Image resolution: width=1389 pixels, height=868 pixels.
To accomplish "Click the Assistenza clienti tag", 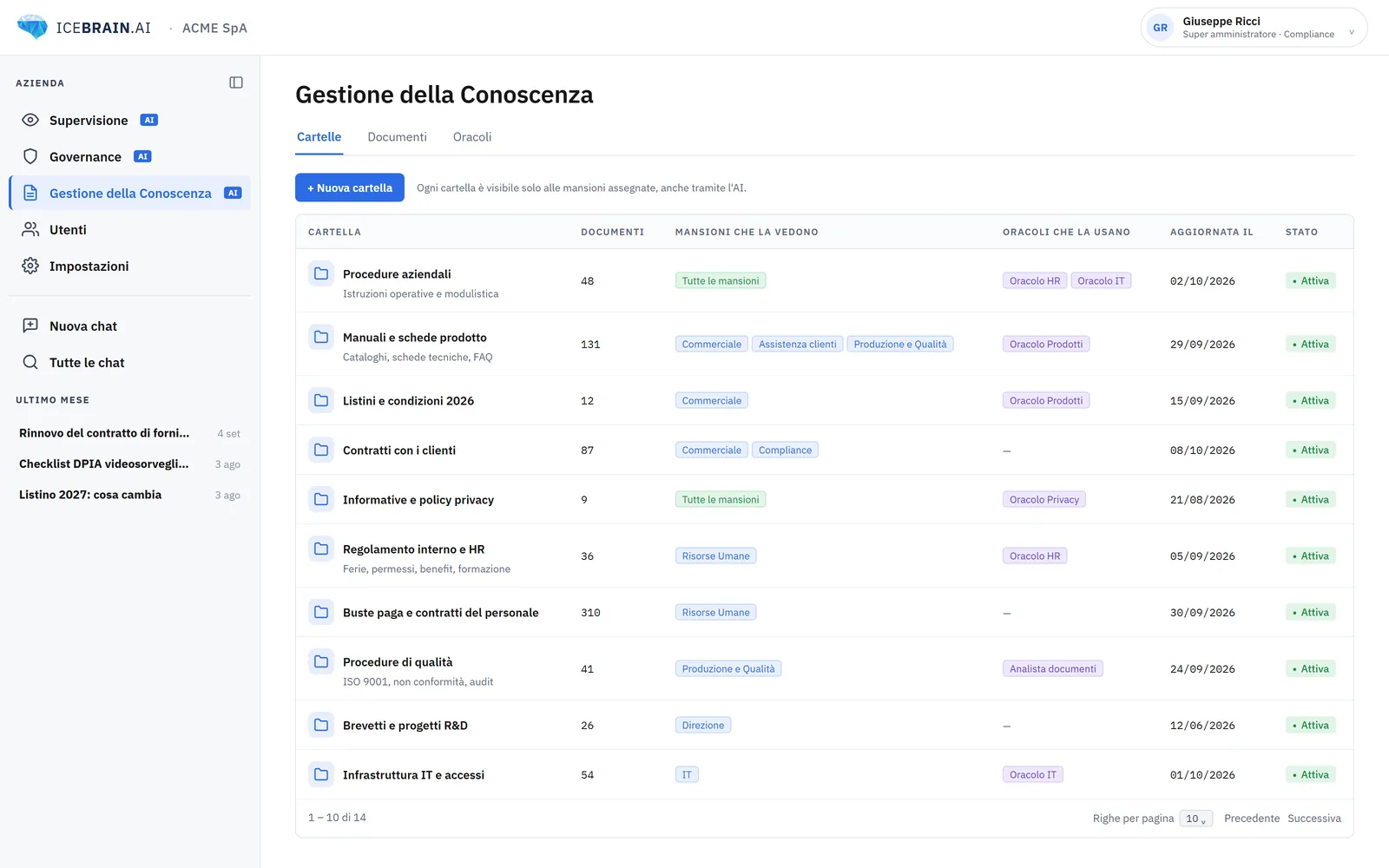I will point(798,344).
